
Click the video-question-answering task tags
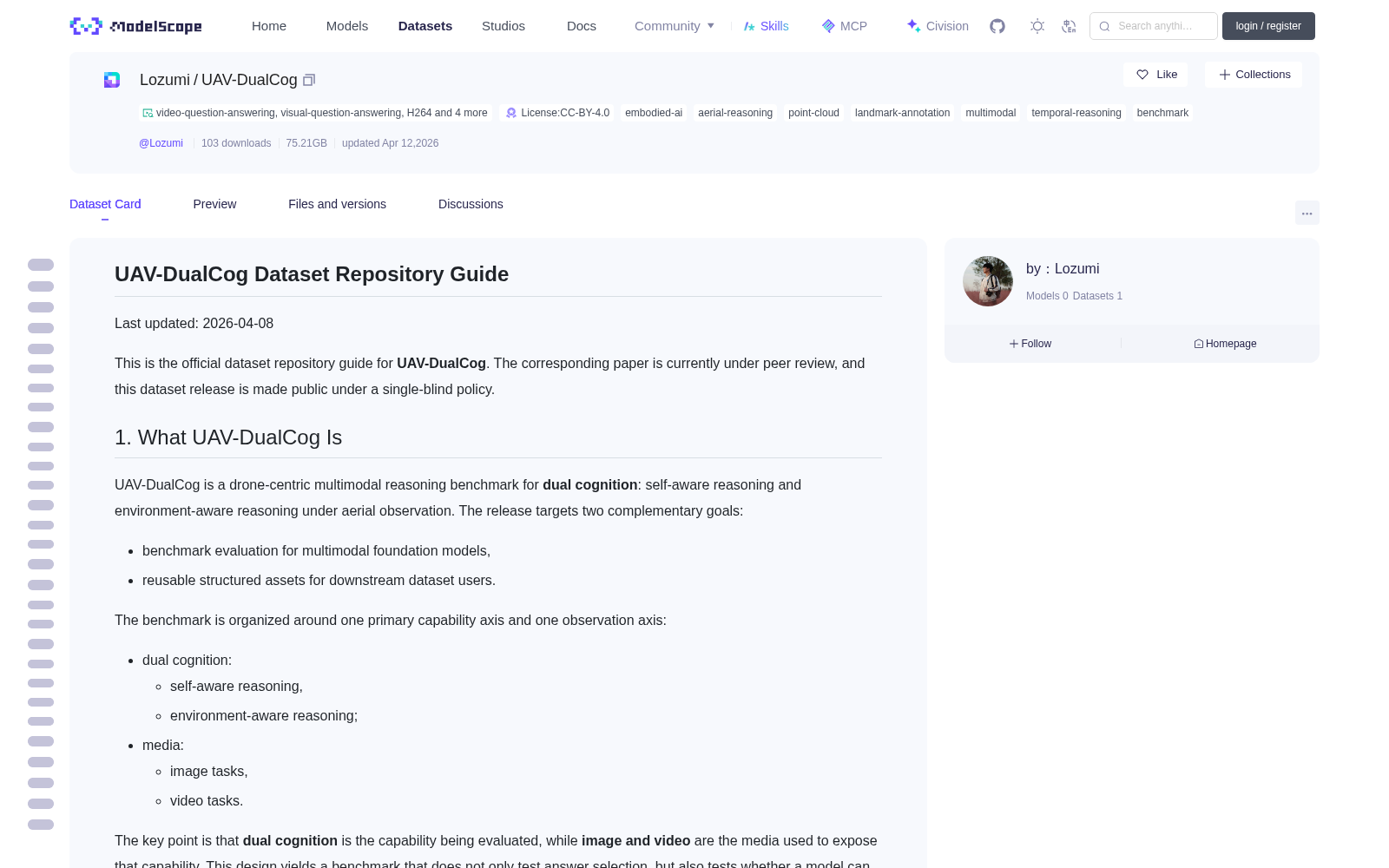point(315,113)
